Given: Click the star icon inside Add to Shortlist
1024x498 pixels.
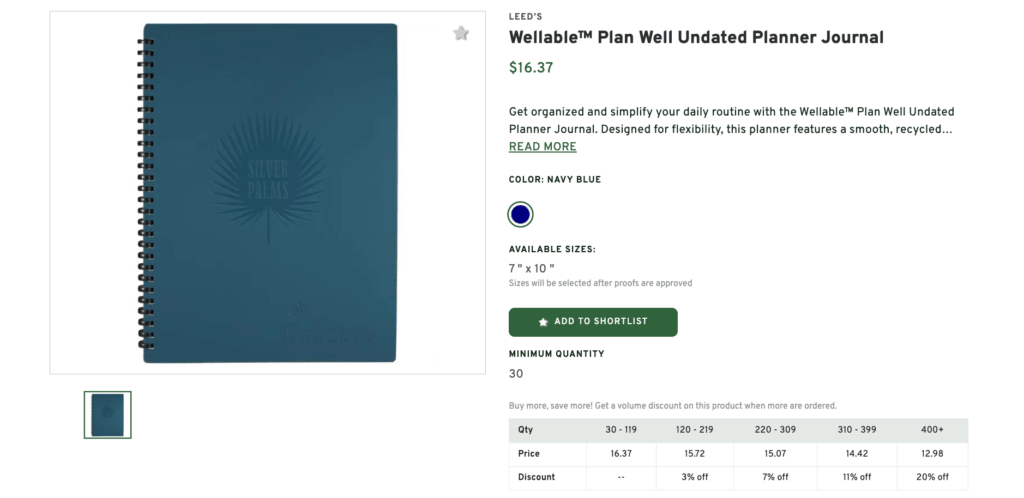Looking at the screenshot, I should (x=543, y=322).
